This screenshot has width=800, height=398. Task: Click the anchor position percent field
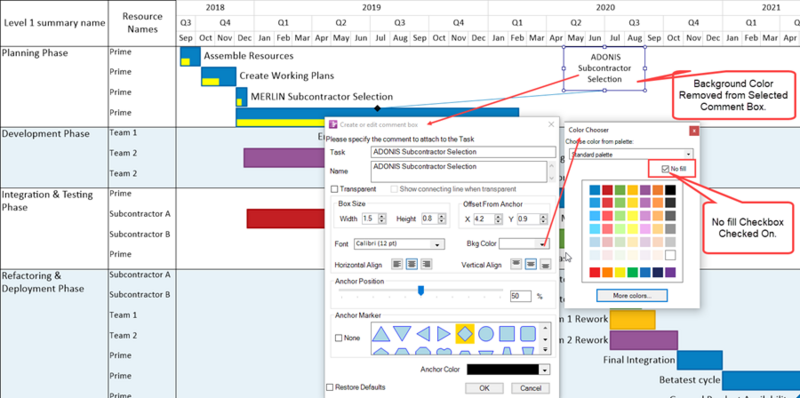[x=520, y=296]
